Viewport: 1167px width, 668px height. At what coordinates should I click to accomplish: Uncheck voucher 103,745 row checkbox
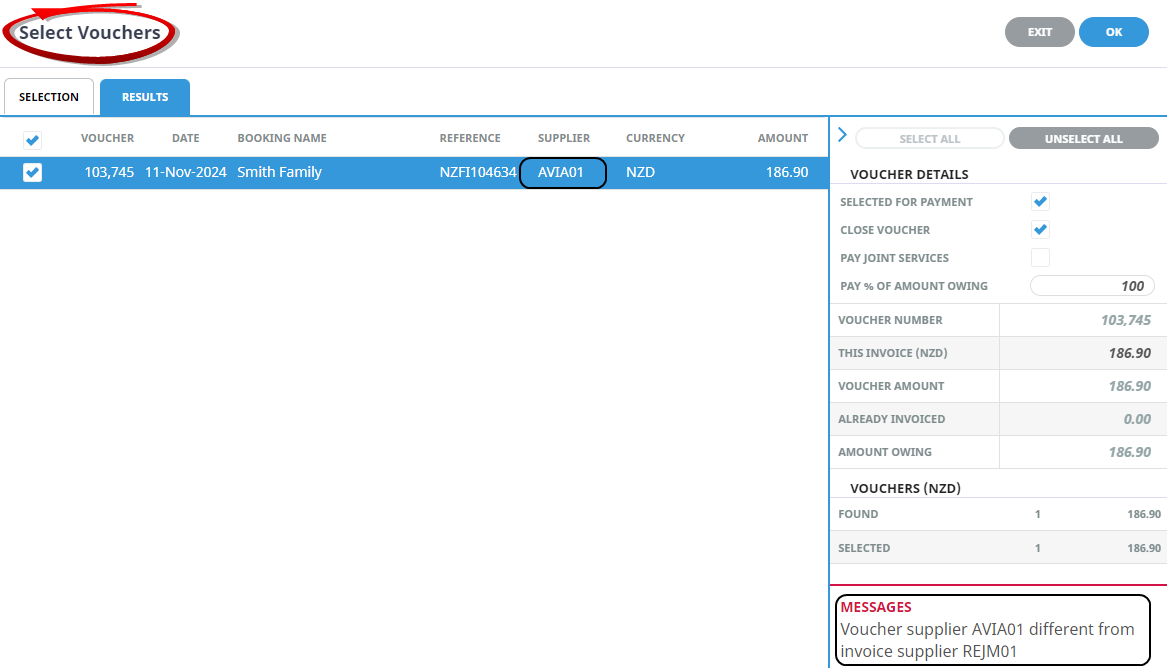(x=32, y=173)
